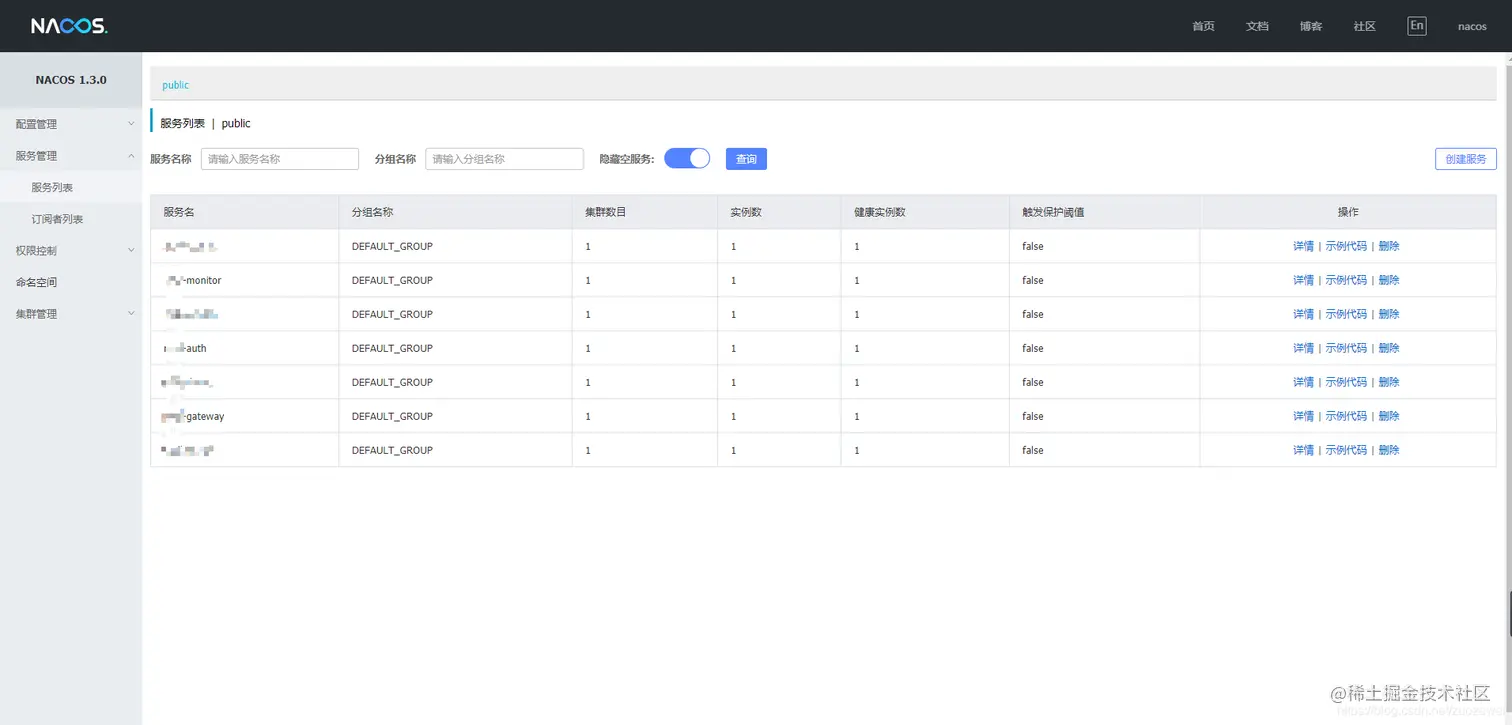
Task: Click the -auth service name
Action: [x=185, y=348]
